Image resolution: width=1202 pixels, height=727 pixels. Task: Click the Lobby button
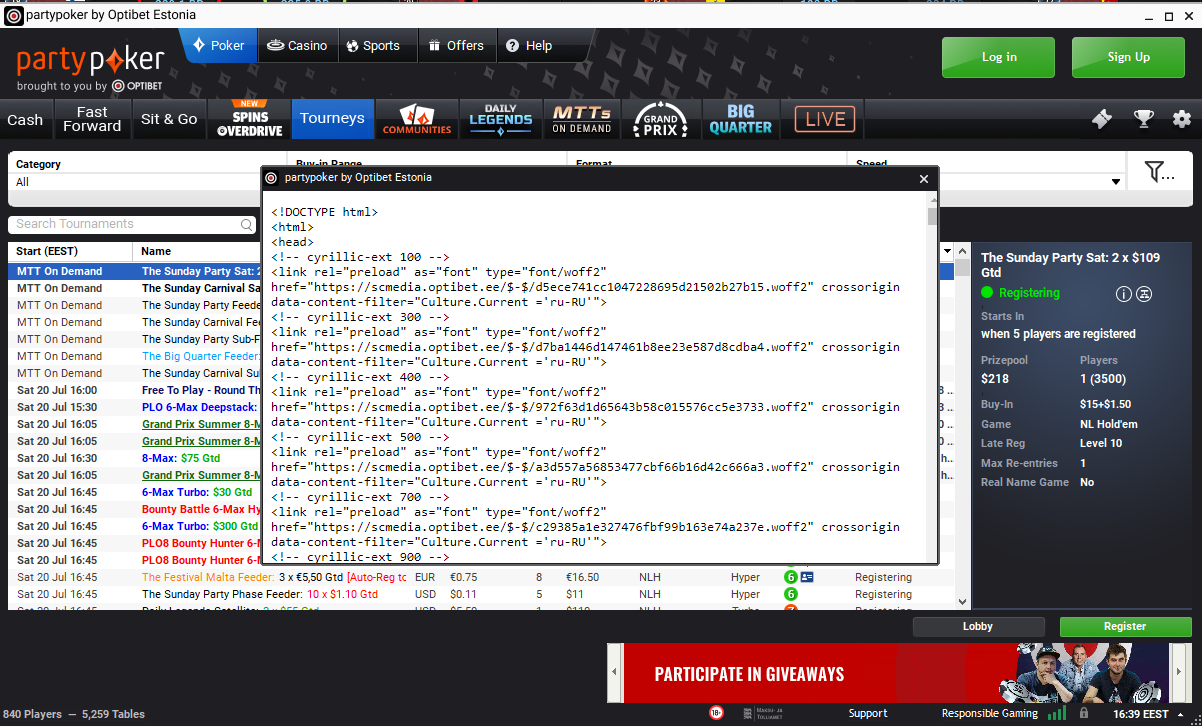point(978,627)
